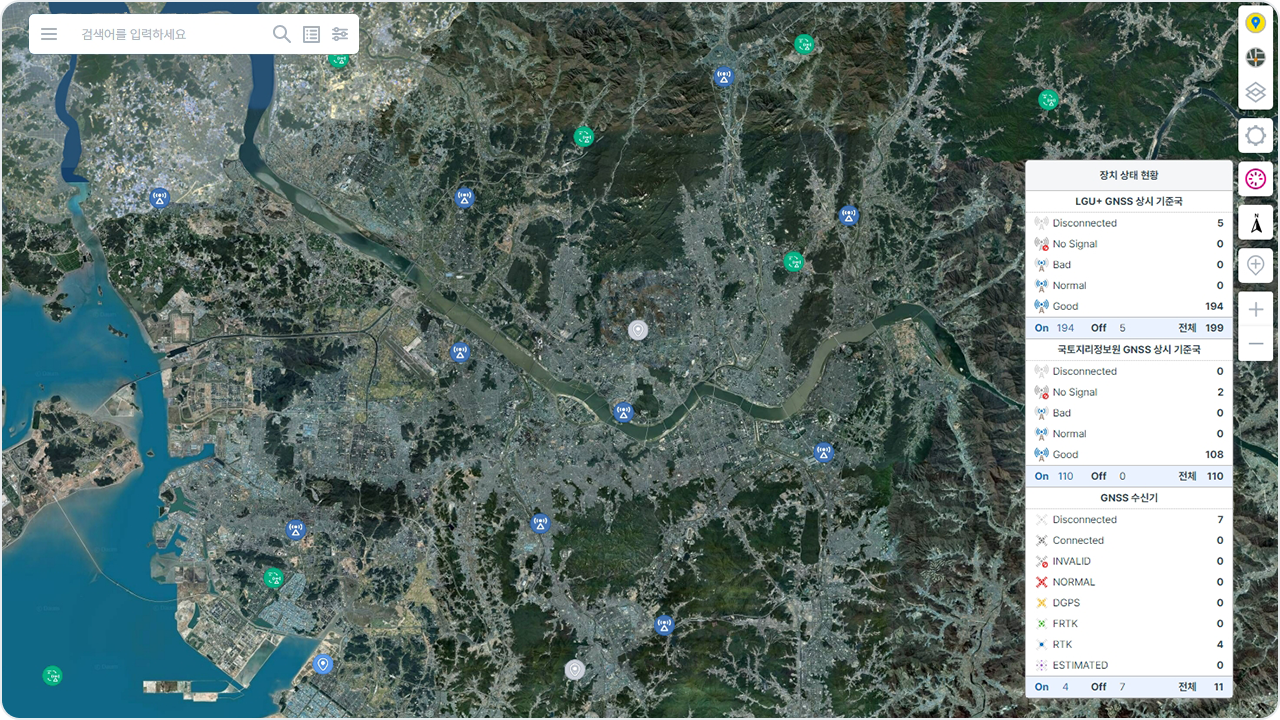Select the GNSS 수신기 section header

click(1129, 497)
